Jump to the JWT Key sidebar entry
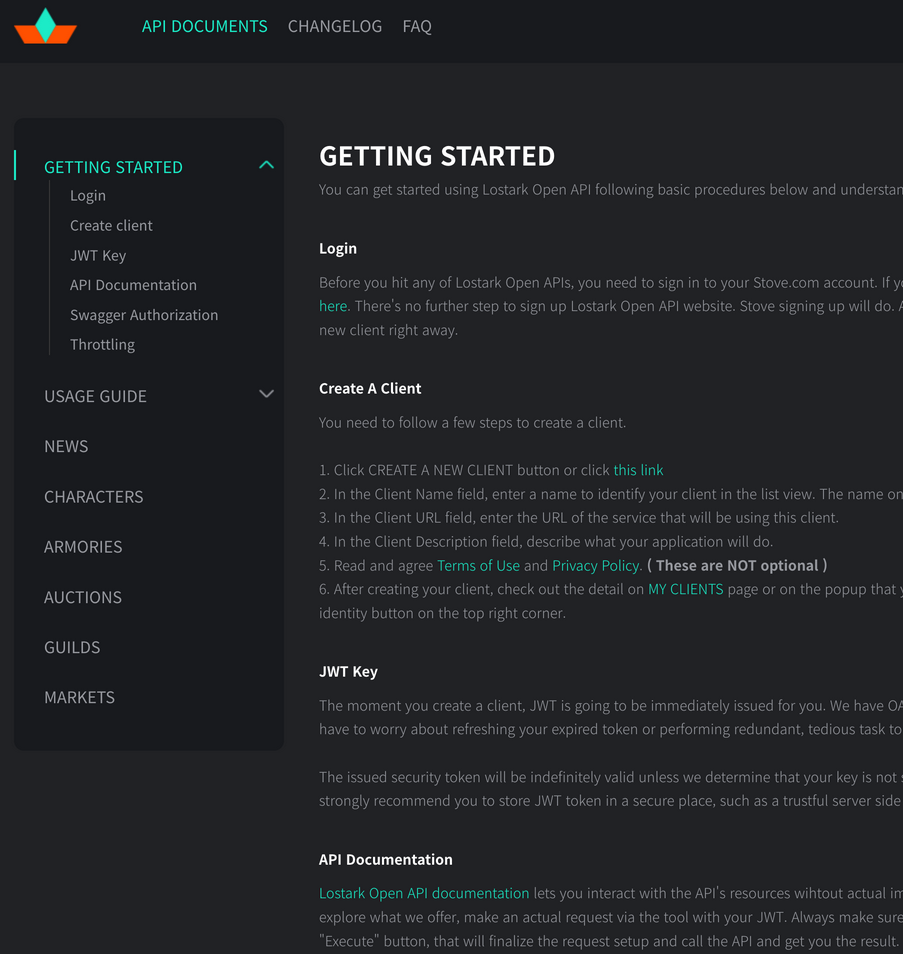The height and width of the screenshot is (954, 903). tap(98, 256)
